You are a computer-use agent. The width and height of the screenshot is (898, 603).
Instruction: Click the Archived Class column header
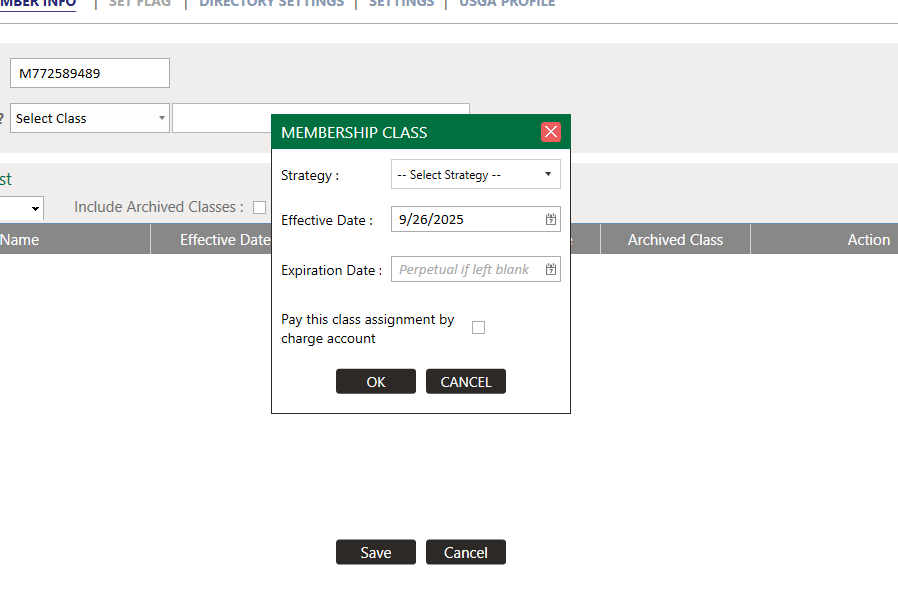tap(675, 240)
